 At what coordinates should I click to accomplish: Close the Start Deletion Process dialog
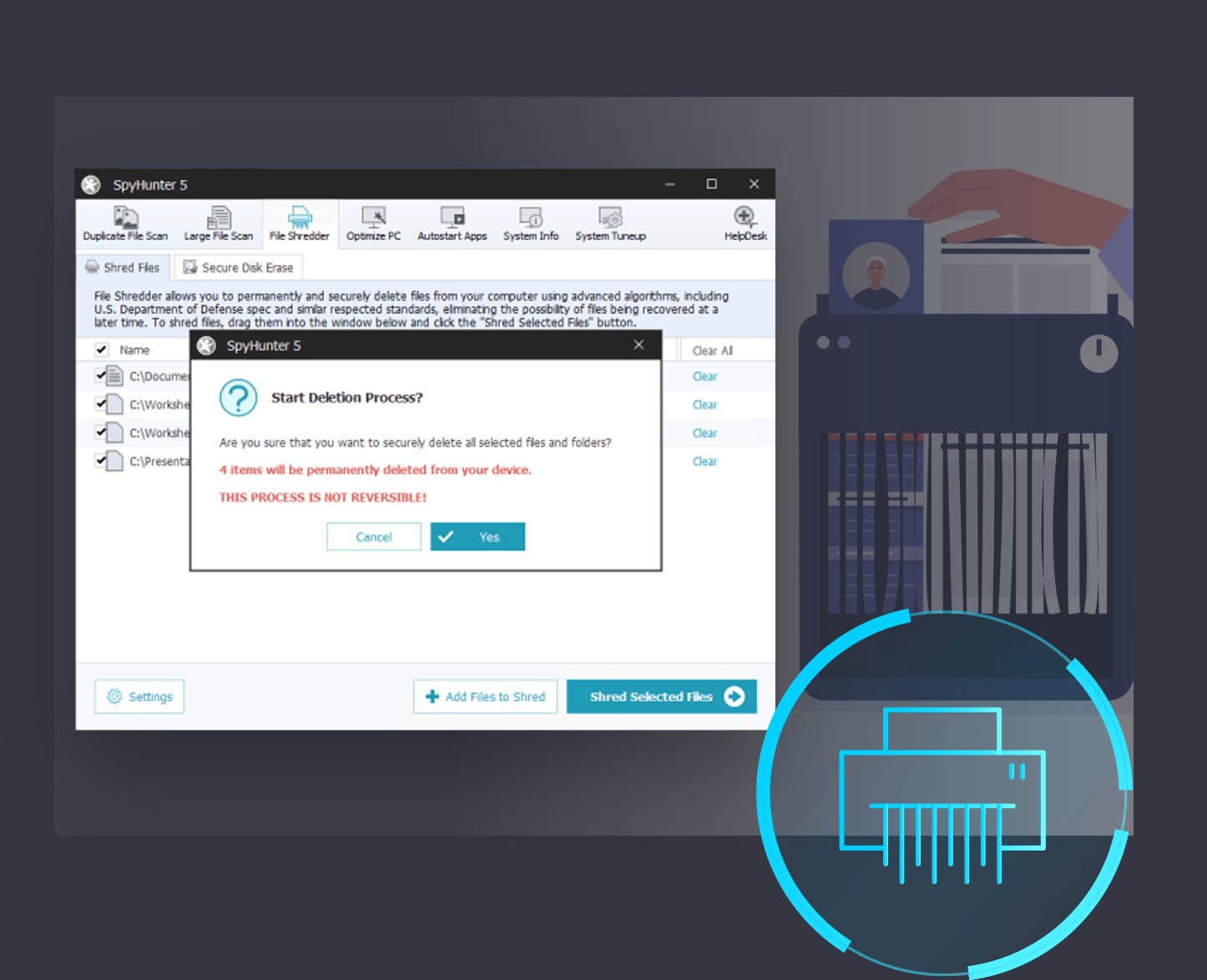click(x=639, y=345)
